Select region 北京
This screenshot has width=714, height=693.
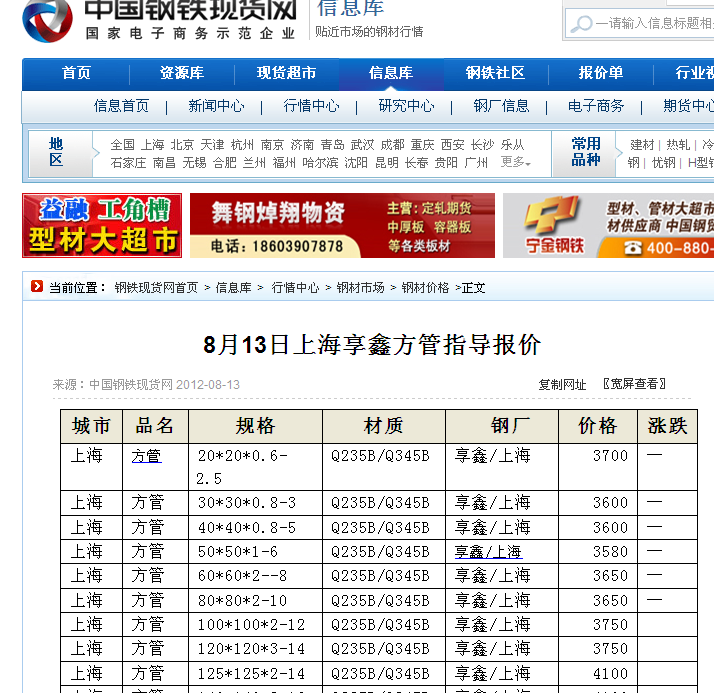[182, 145]
